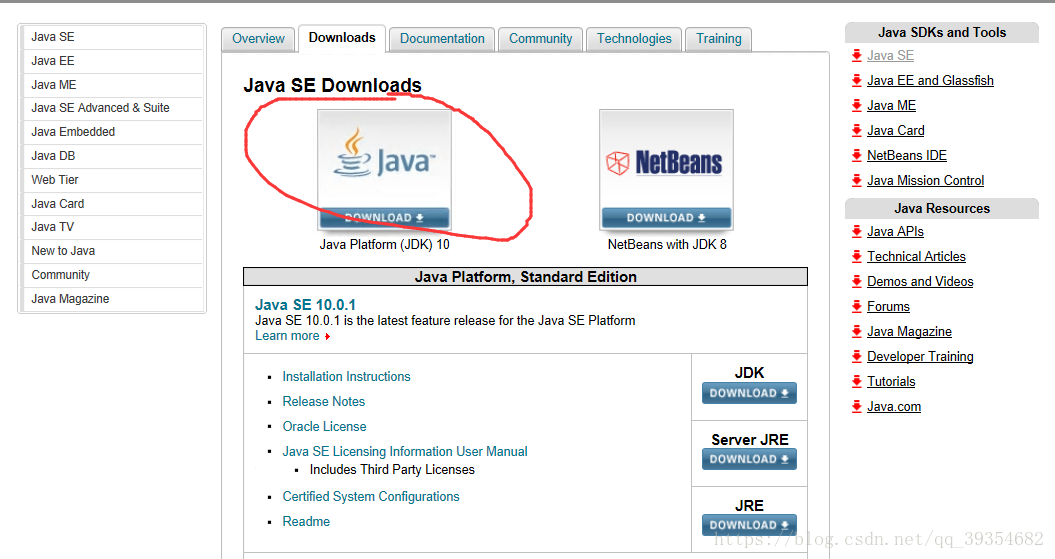Open Java SE link under SDKs and Tools
The height and width of the screenshot is (559, 1055).
click(890, 56)
